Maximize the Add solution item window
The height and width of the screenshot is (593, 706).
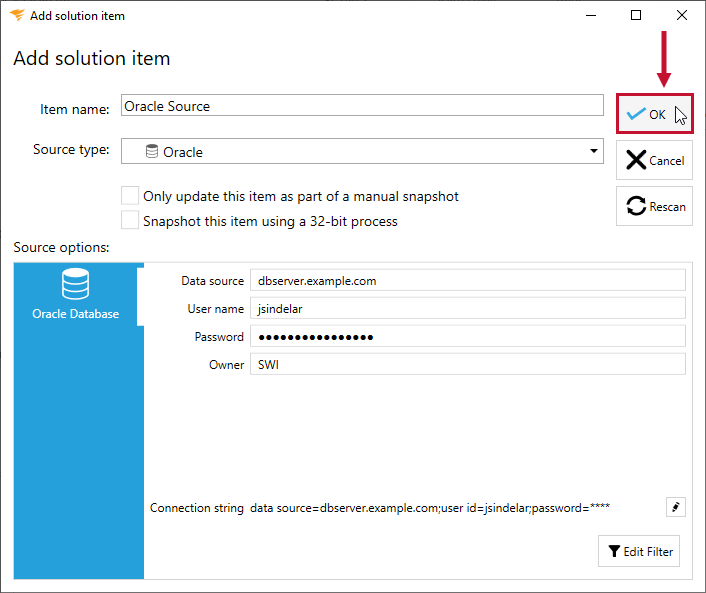[x=636, y=15]
